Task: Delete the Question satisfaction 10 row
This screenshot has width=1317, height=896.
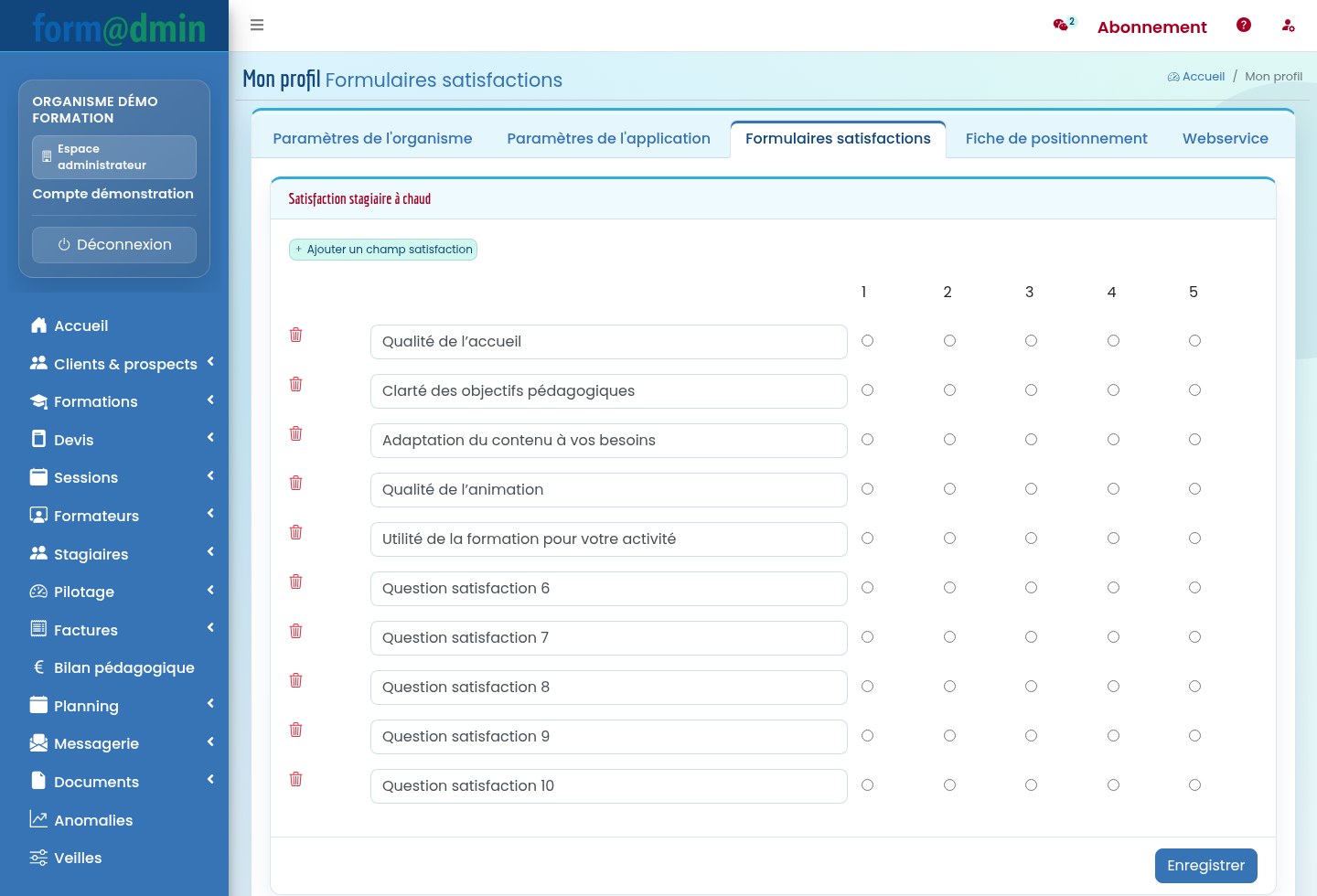Action: (x=295, y=779)
